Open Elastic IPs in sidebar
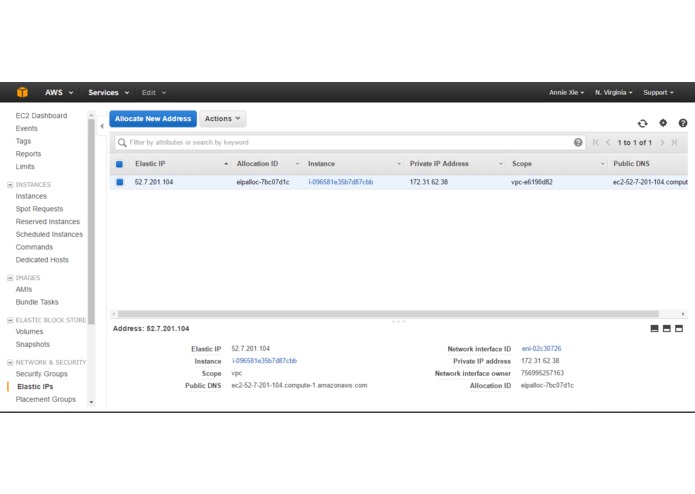Image resolution: width=695 pixels, height=494 pixels. pos(35,387)
